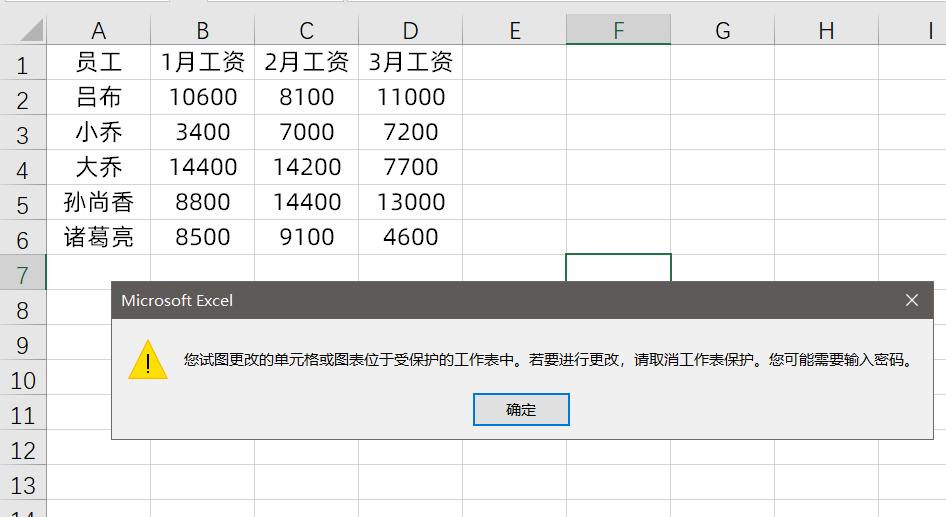Image resolution: width=946 pixels, height=517 pixels.
Task: Select the cell containing 大乔
Action: [x=99, y=167]
